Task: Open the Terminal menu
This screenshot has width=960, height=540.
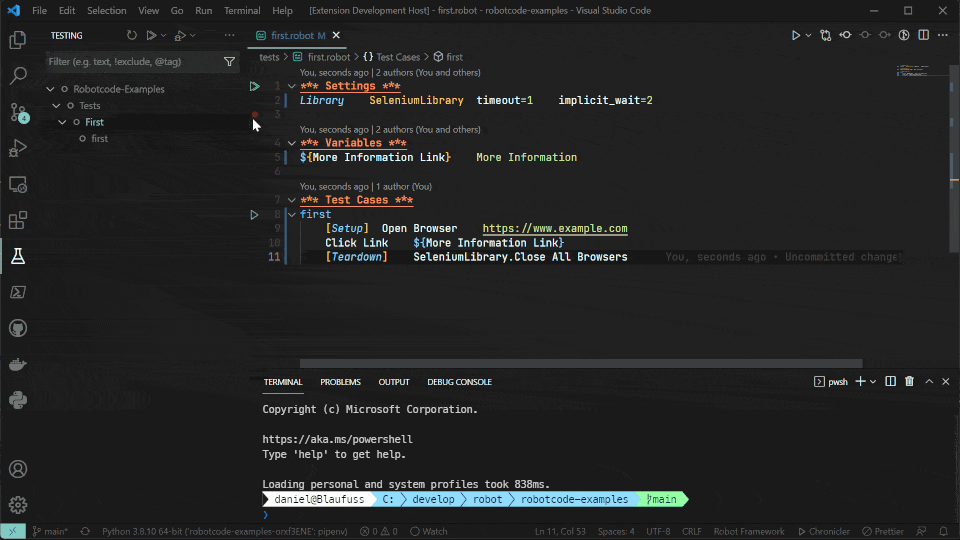Action: click(x=242, y=10)
